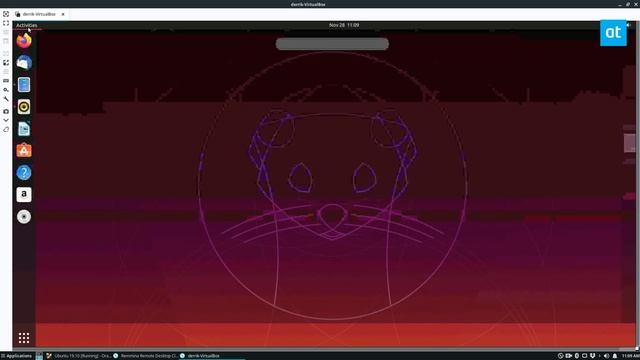Launch LibreOffice Writer from the dock

[24, 129]
